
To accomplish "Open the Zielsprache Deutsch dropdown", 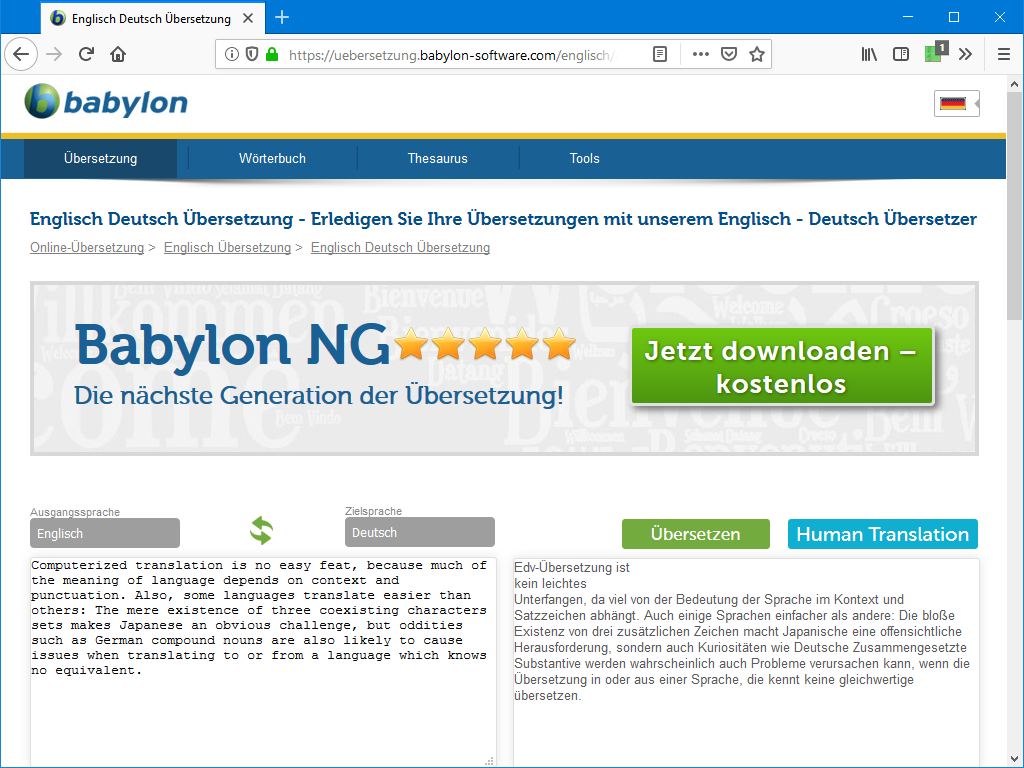I will pos(419,532).
